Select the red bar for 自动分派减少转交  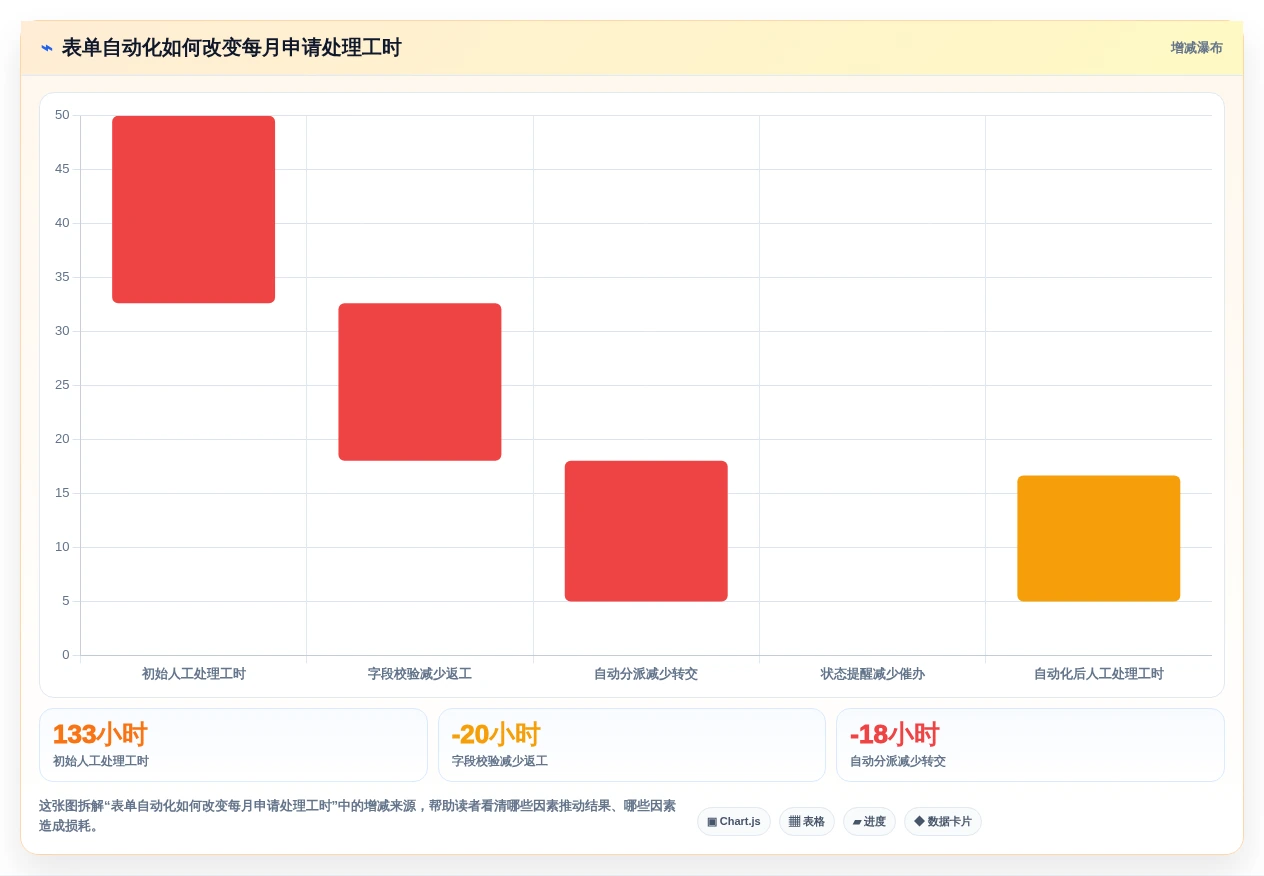click(646, 531)
